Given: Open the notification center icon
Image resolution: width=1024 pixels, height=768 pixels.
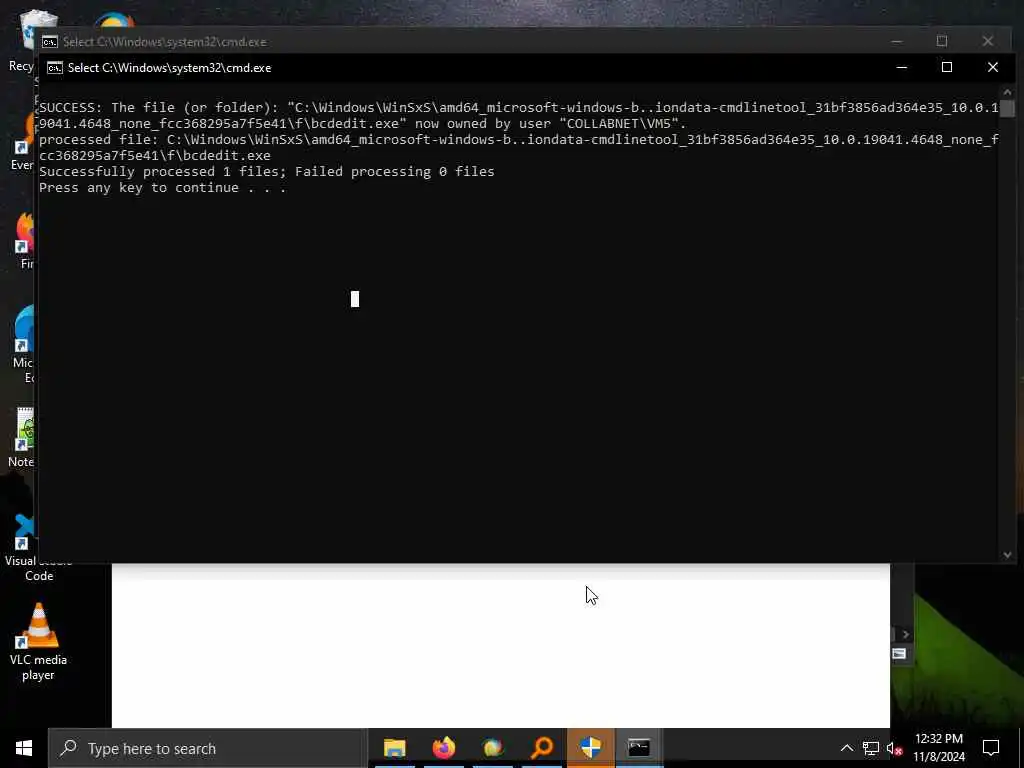Looking at the screenshot, I should click(x=991, y=748).
